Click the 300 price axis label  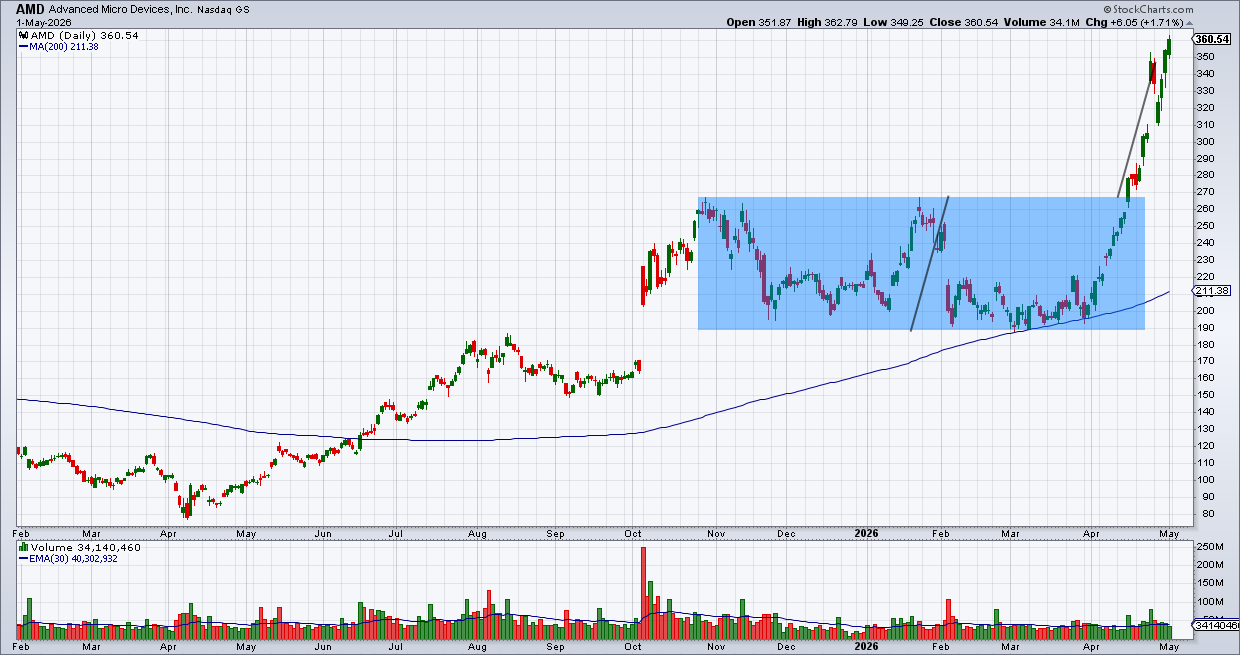(1206, 141)
